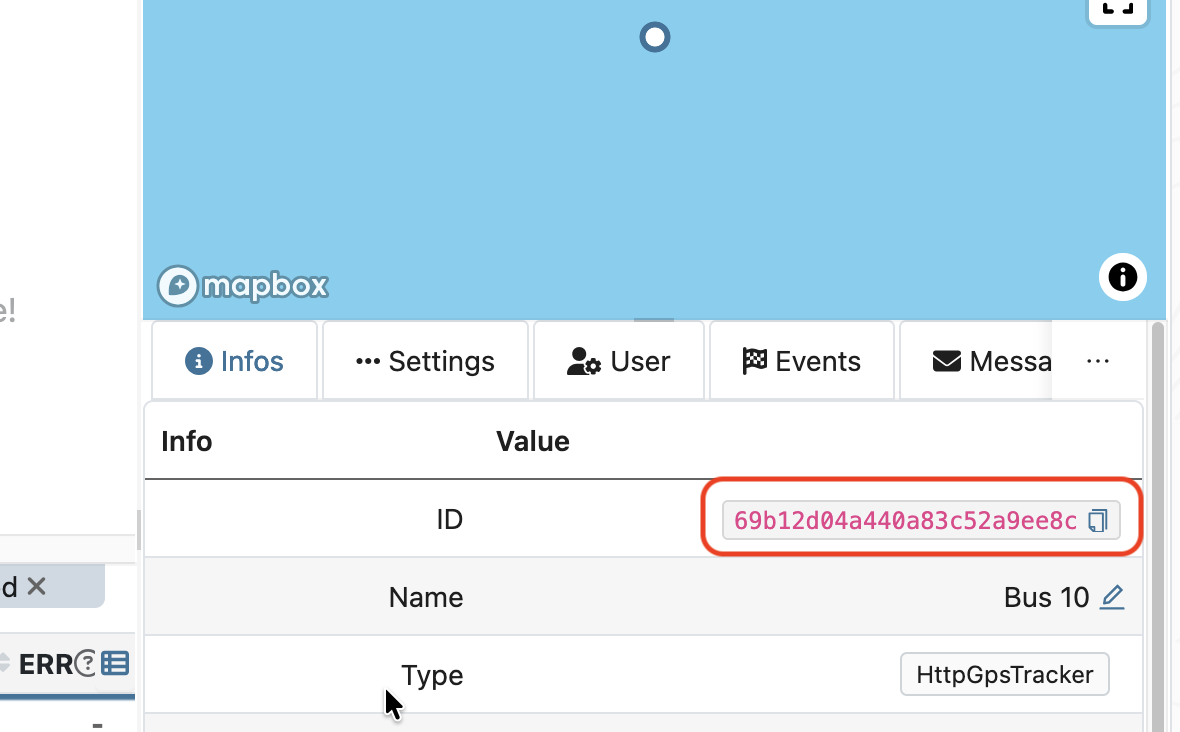Screen dimensions: 1180x732
Task: Switch to the Infos tab
Action: pyautogui.click(x=235, y=361)
